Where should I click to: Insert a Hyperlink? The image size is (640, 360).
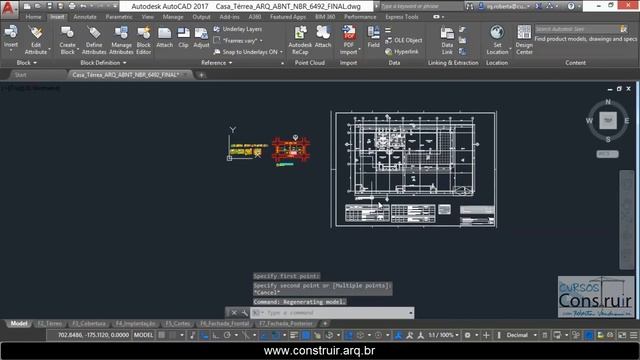point(402,52)
